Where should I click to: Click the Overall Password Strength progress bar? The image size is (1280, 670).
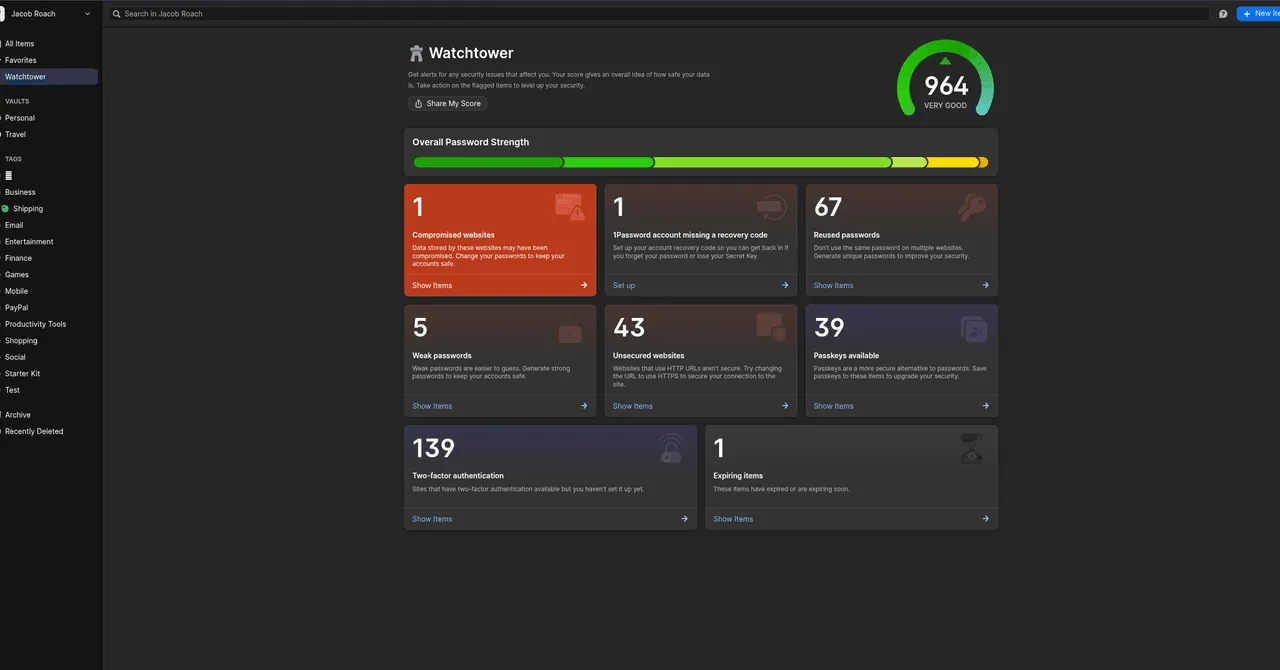click(x=700, y=161)
